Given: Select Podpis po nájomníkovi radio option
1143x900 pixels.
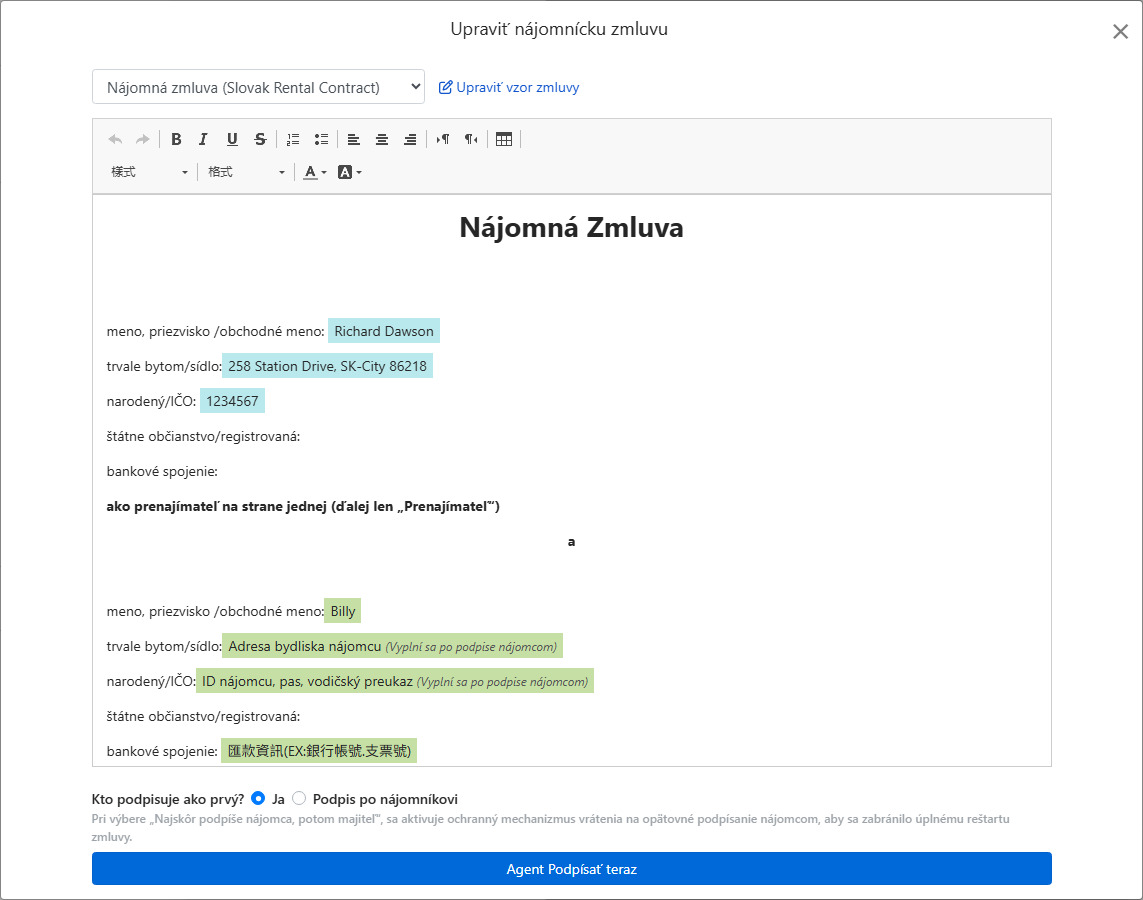Looking at the screenshot, I should 299,798.
